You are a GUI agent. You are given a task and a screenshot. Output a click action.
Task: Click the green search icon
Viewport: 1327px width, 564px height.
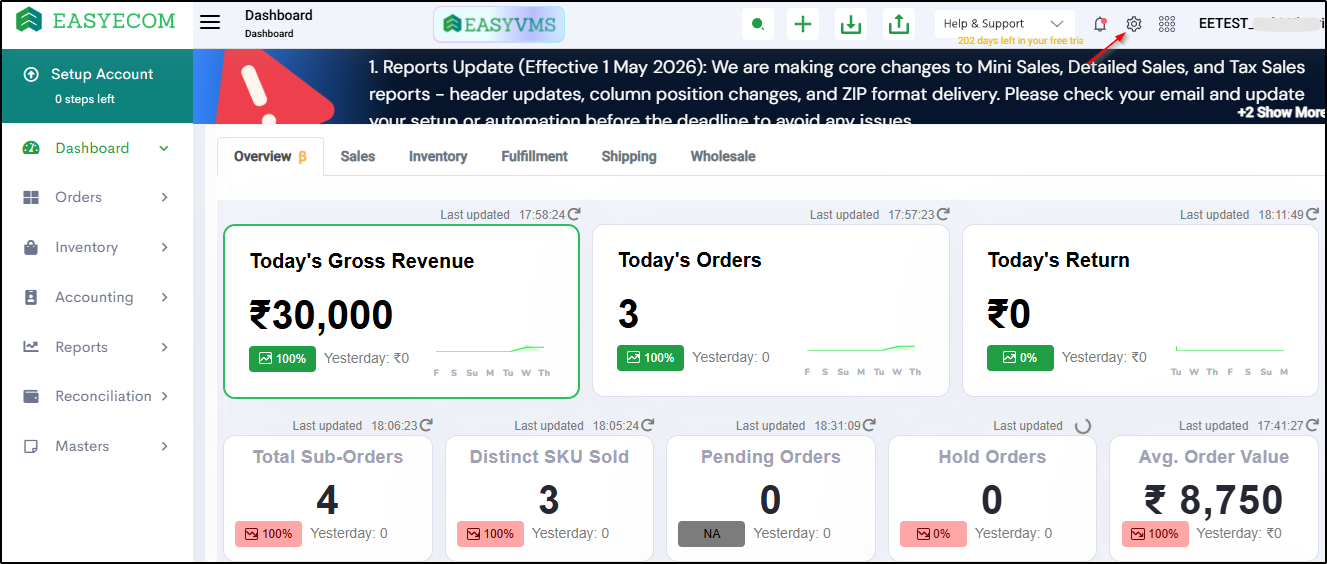coord(758,24)
